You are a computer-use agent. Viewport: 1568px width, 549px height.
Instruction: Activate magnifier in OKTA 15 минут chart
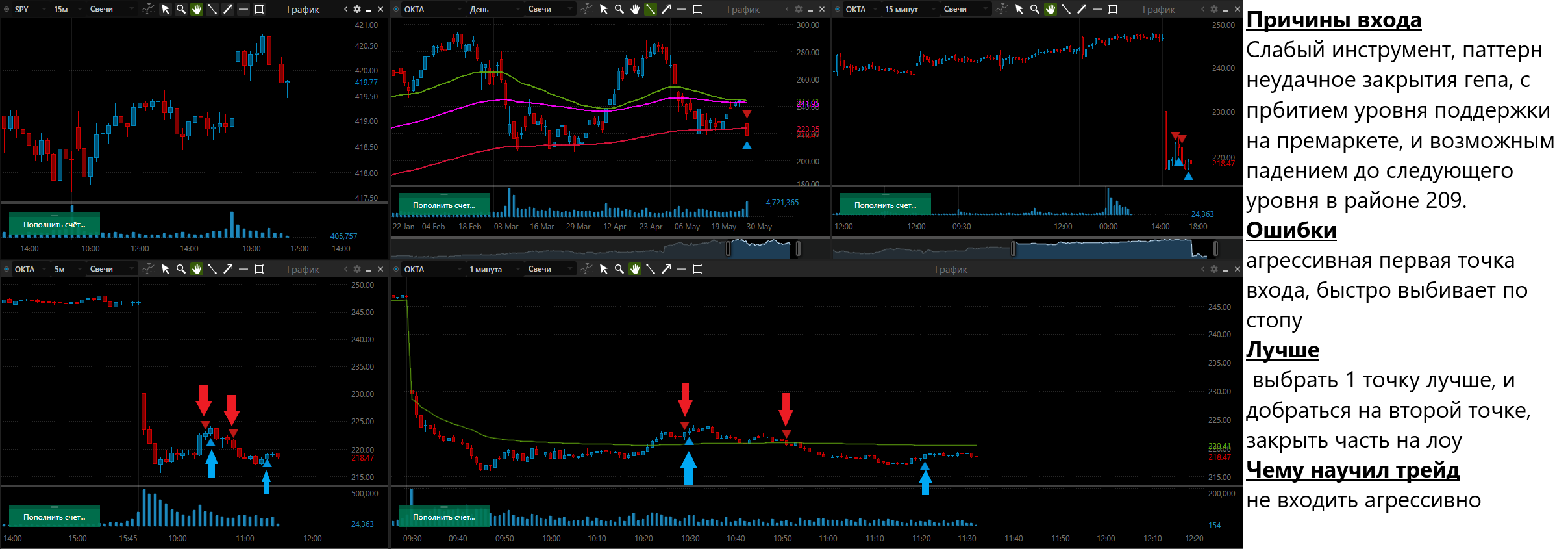point(1035,9)
